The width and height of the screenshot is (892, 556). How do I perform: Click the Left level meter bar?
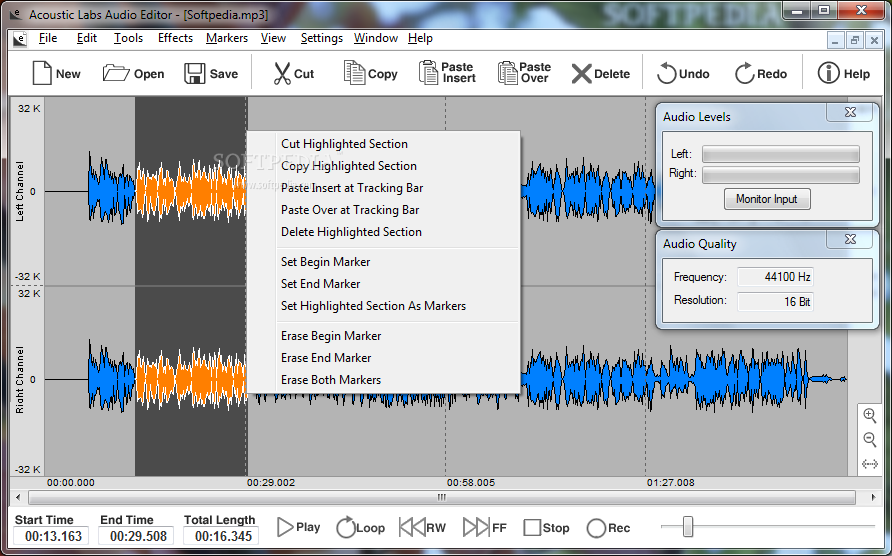[x=780, y=154]
